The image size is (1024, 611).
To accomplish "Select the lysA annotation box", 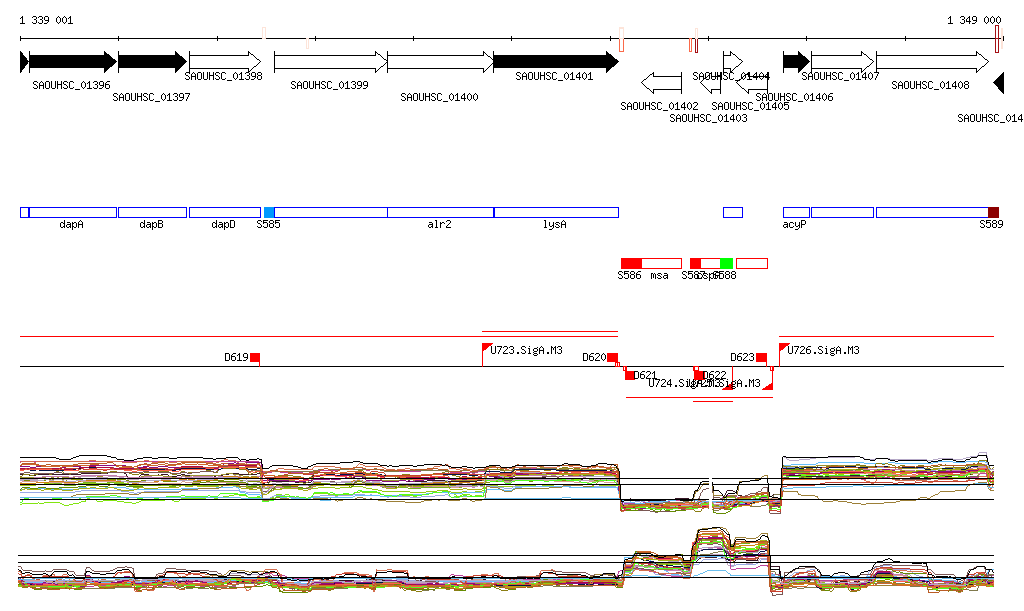I will [556, 212].
